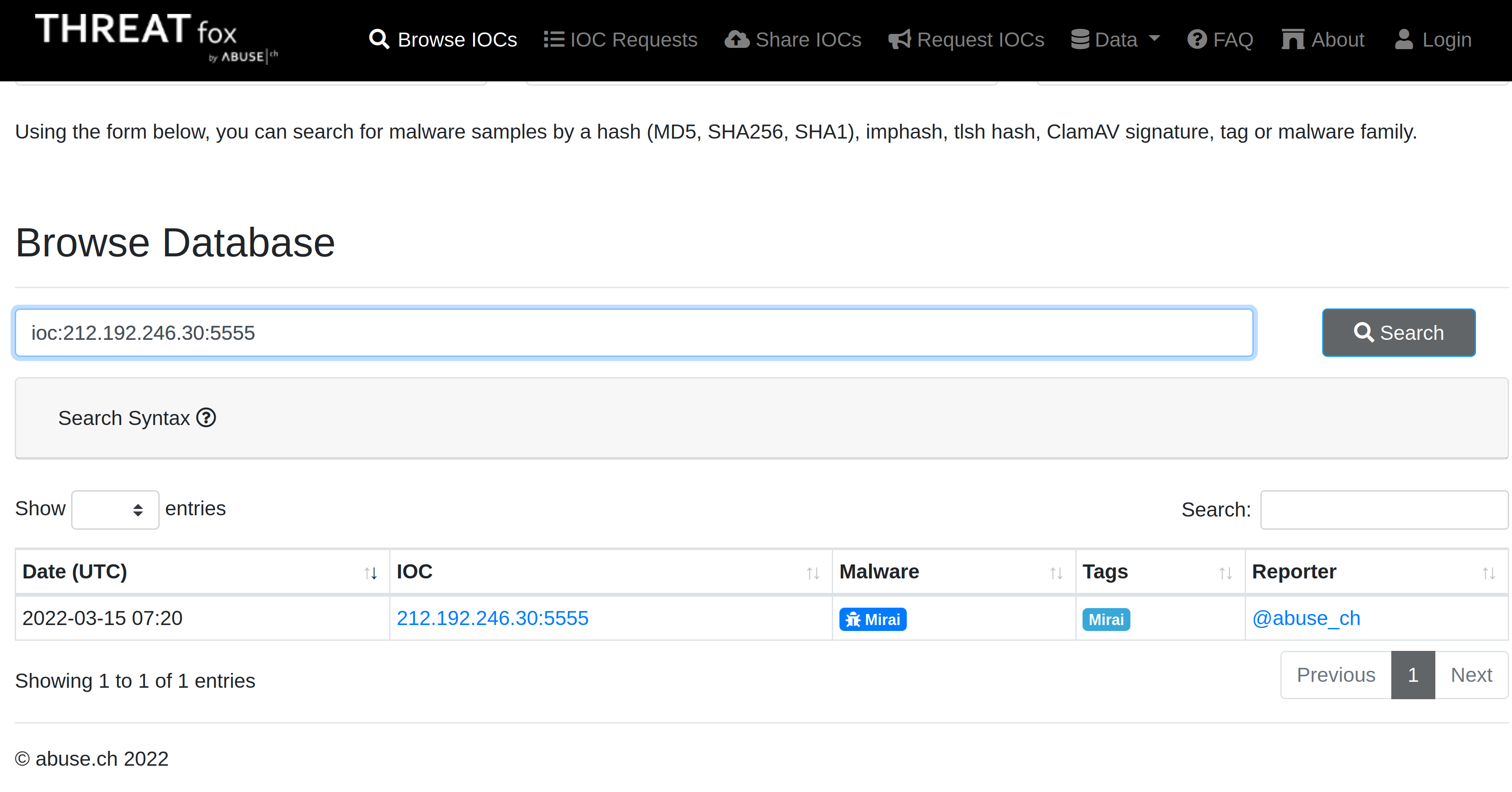Select IOC Requests menu tab
This screenshot has width=1512, height=792.
click(620, 40)
